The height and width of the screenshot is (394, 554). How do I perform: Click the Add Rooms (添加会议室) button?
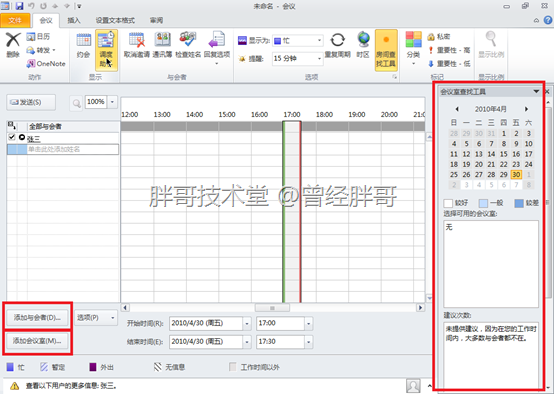[x=37, y=341]
